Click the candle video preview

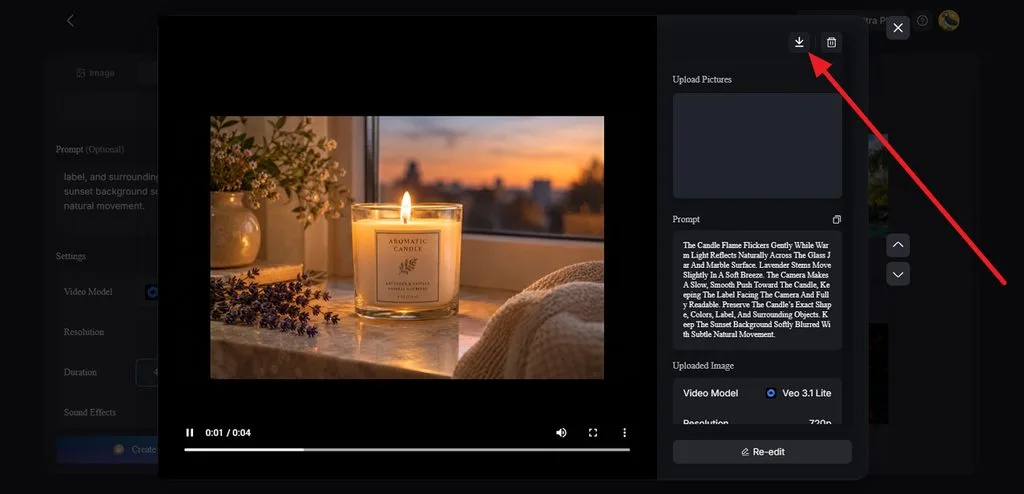click(x=407, y=247)
